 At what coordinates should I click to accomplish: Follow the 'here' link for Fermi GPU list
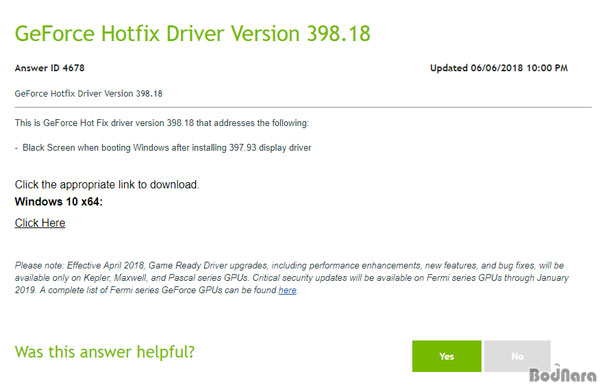[287, 290]
